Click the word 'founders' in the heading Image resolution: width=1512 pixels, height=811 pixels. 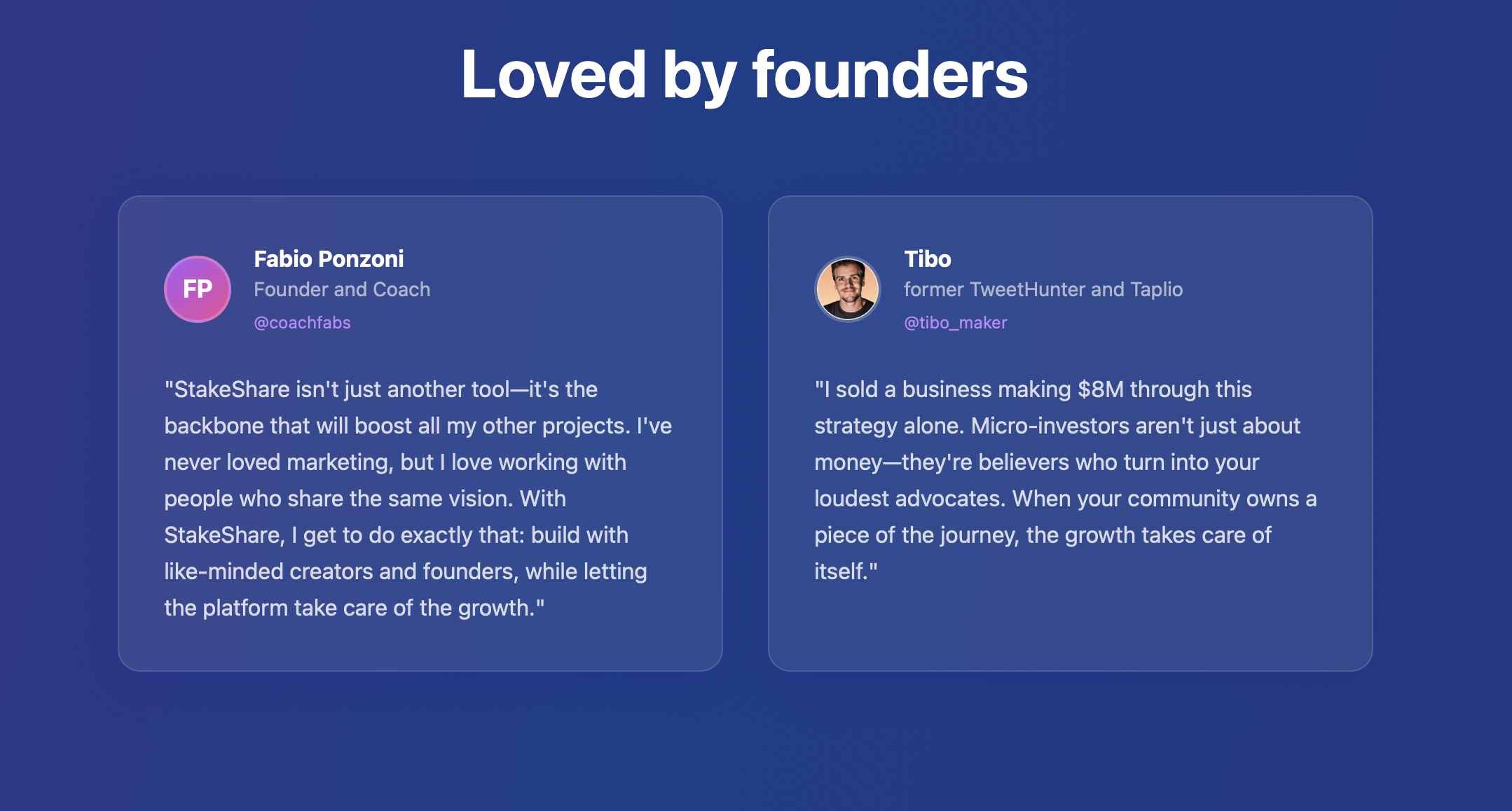pyautogui.click(x=890, y=75)
